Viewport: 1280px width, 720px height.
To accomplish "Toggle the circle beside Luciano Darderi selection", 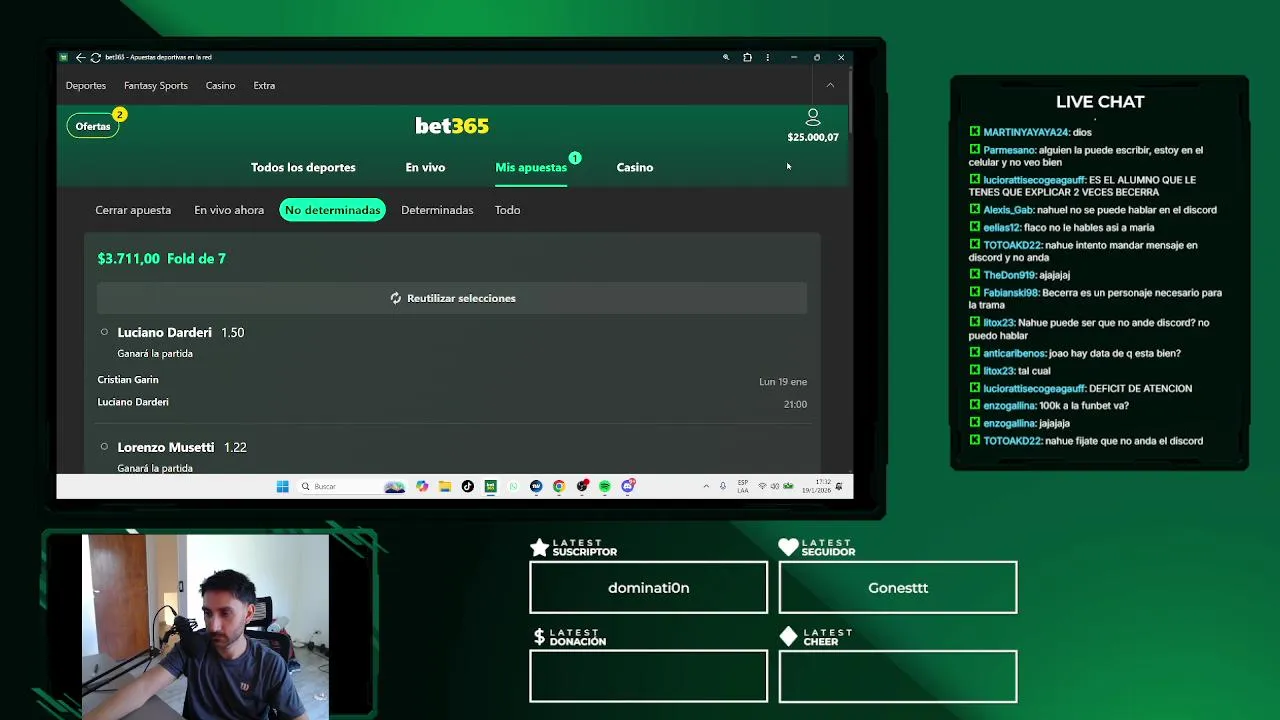I will [104, 332].
